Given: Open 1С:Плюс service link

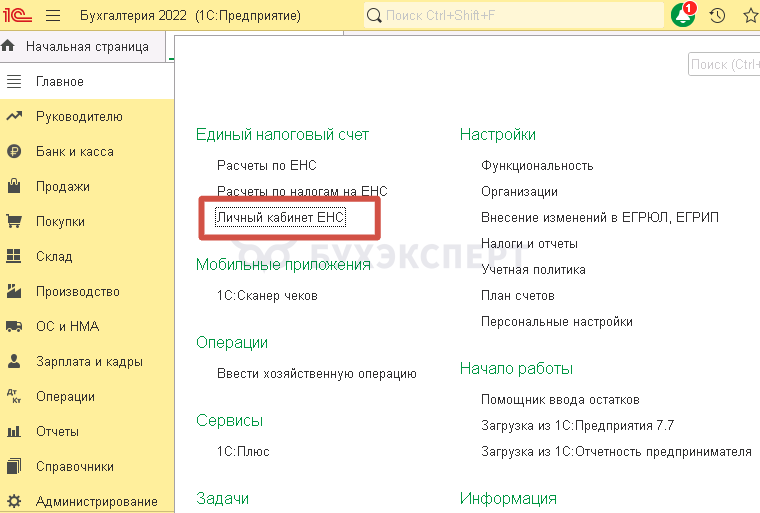Looking at the screenshot, I should 243,451.
